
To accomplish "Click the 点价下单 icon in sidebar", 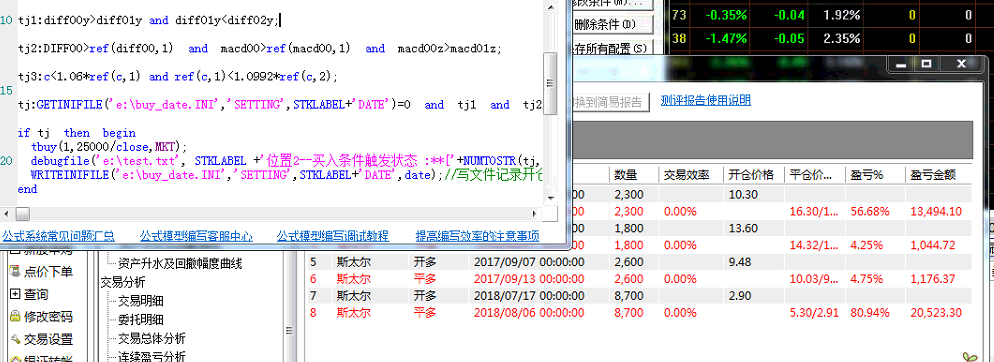I will 15,272.
